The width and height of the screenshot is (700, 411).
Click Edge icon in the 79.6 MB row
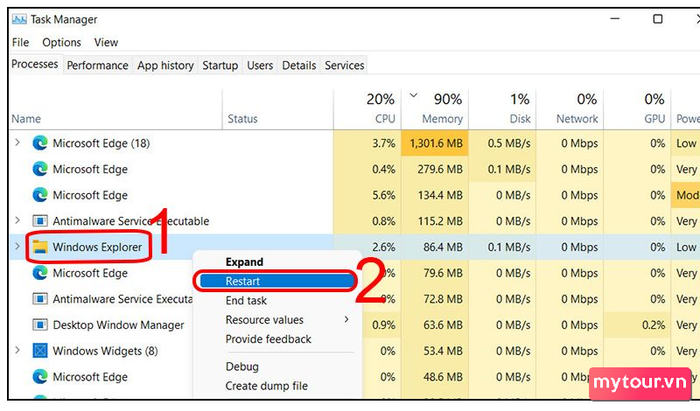point(40,273)
